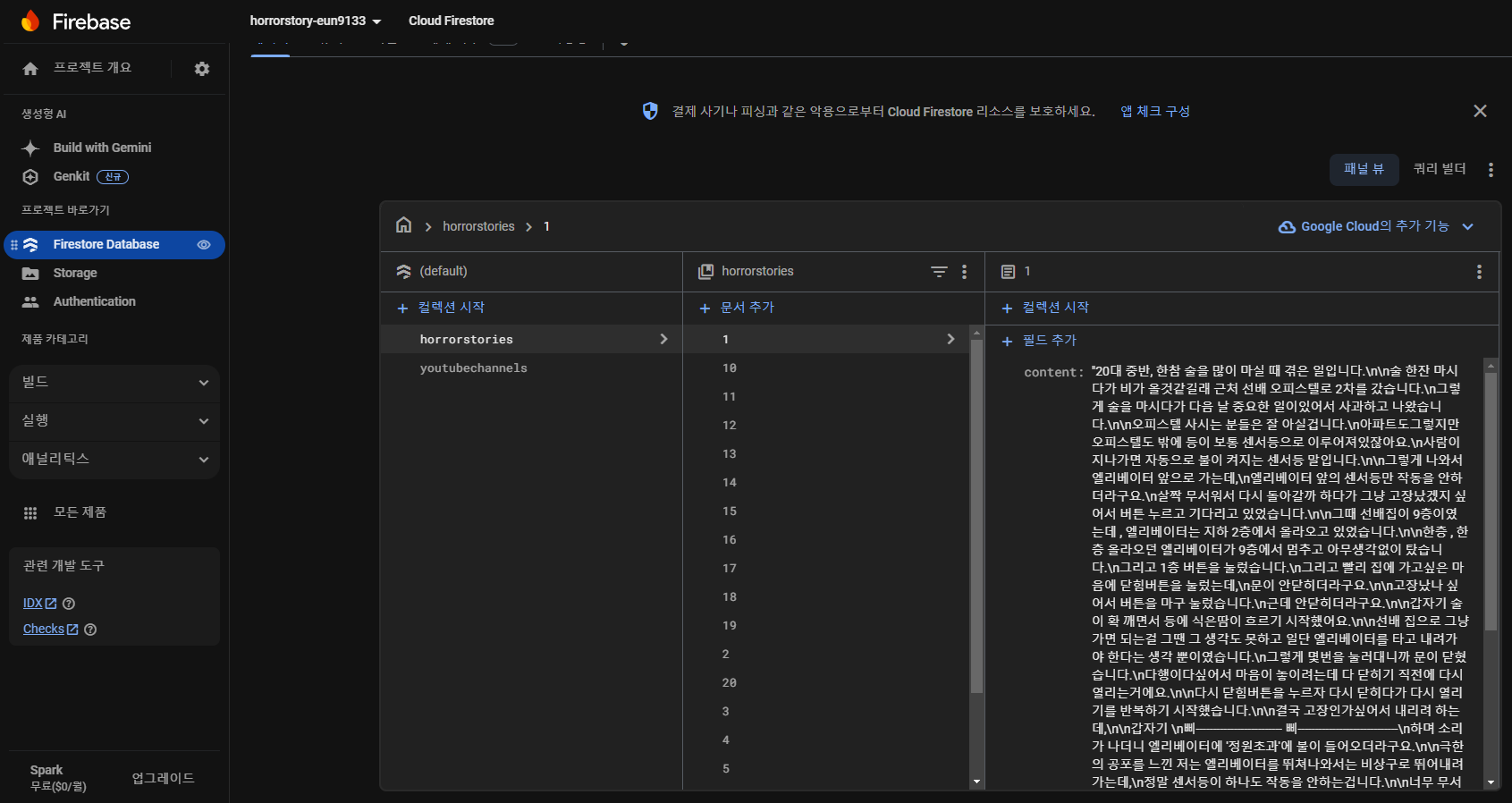Go to Firestore root home icon
This screenshot has width=1512, height=803.
pos(404,225)
